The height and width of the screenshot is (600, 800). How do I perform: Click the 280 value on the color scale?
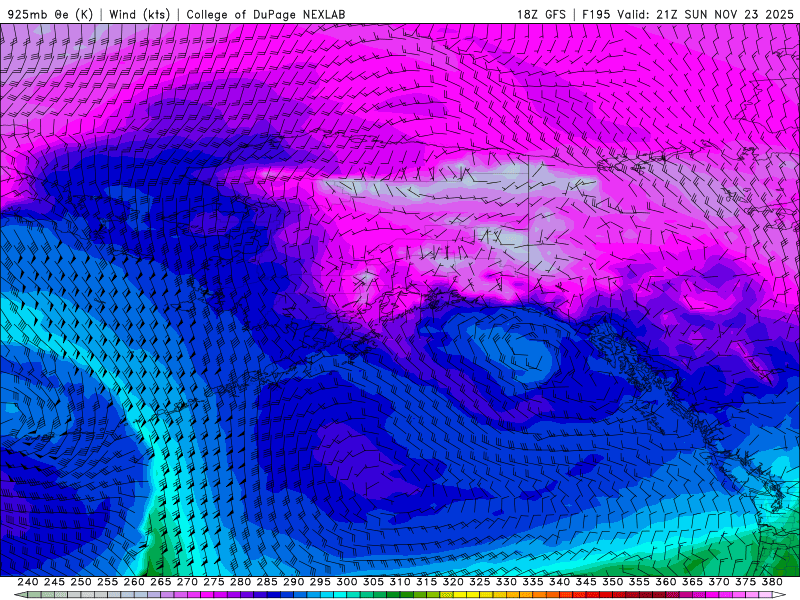pos(240,582)
